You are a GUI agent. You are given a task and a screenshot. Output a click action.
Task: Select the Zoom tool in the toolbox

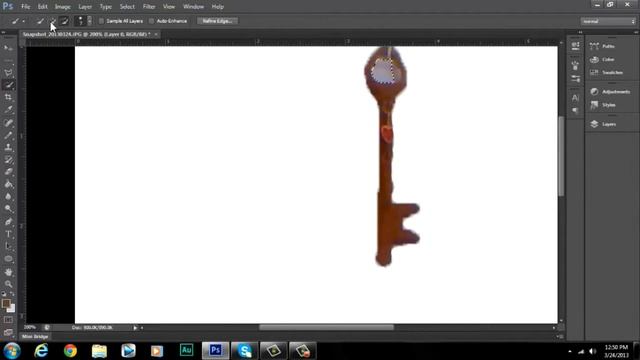pos(8,284)
